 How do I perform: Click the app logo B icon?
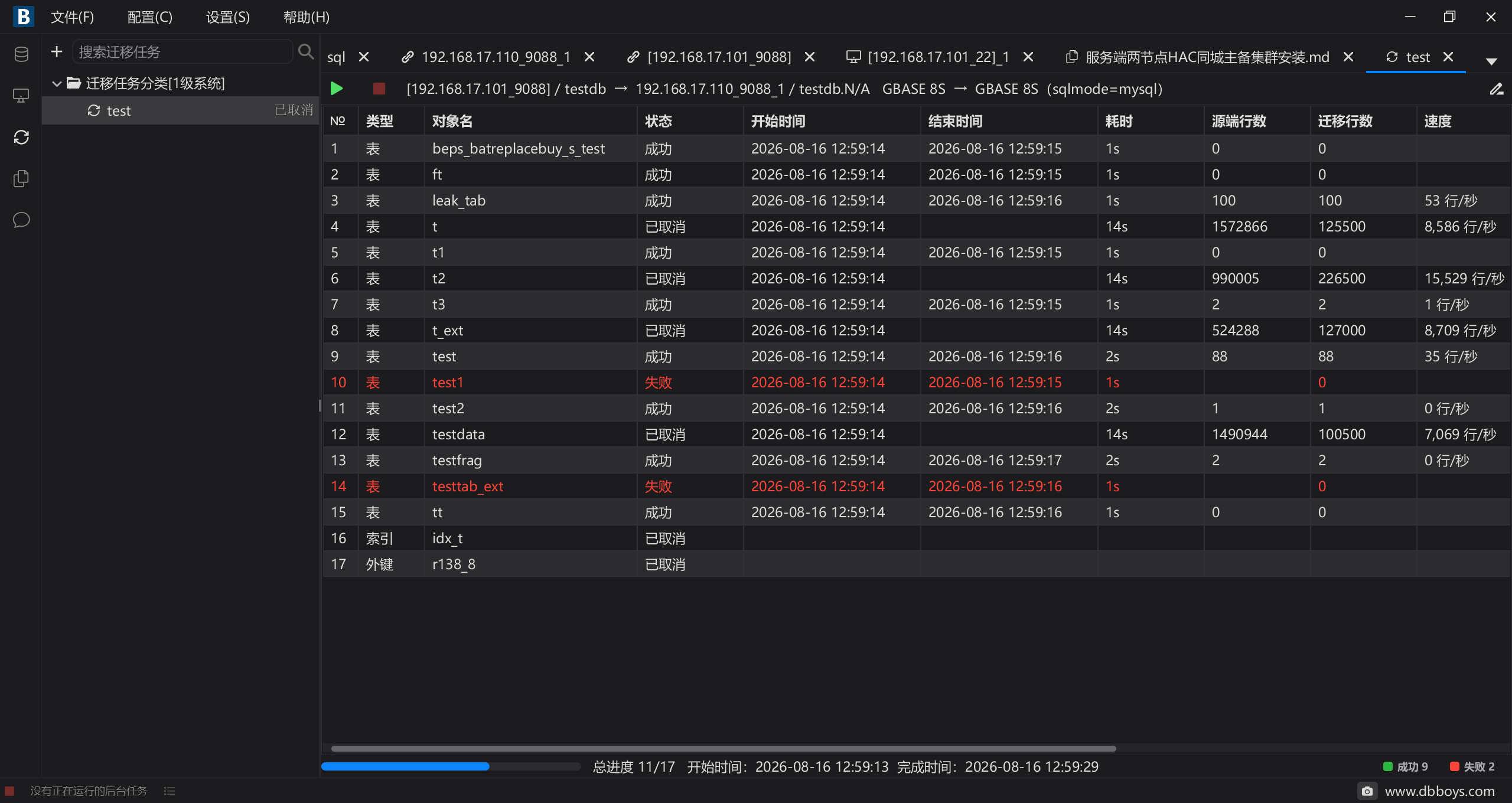pos(23,17)
